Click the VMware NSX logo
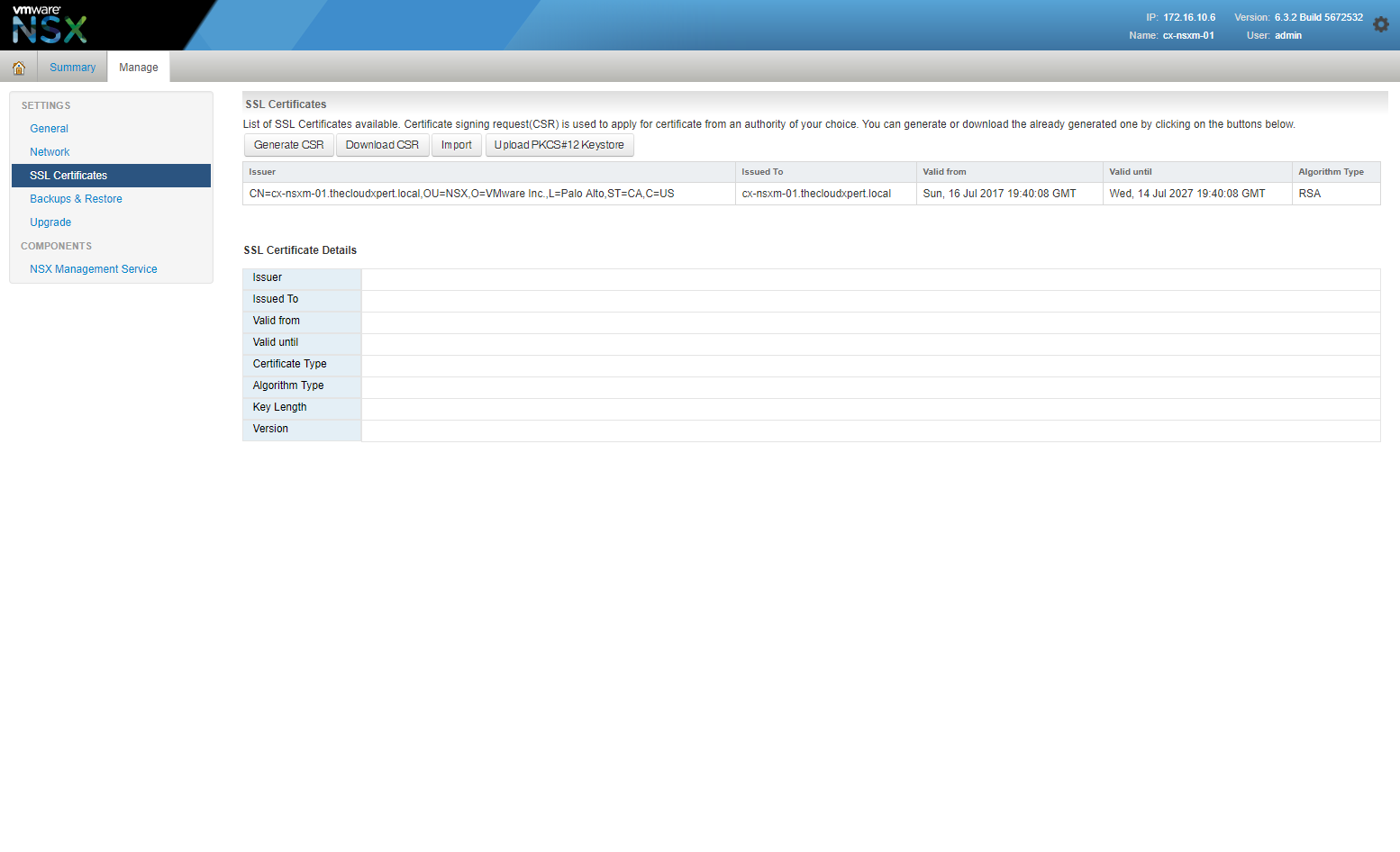Image resolution: width=1400 pixels, height=852 pixels. pyautogui.click(x=50, y=24)
